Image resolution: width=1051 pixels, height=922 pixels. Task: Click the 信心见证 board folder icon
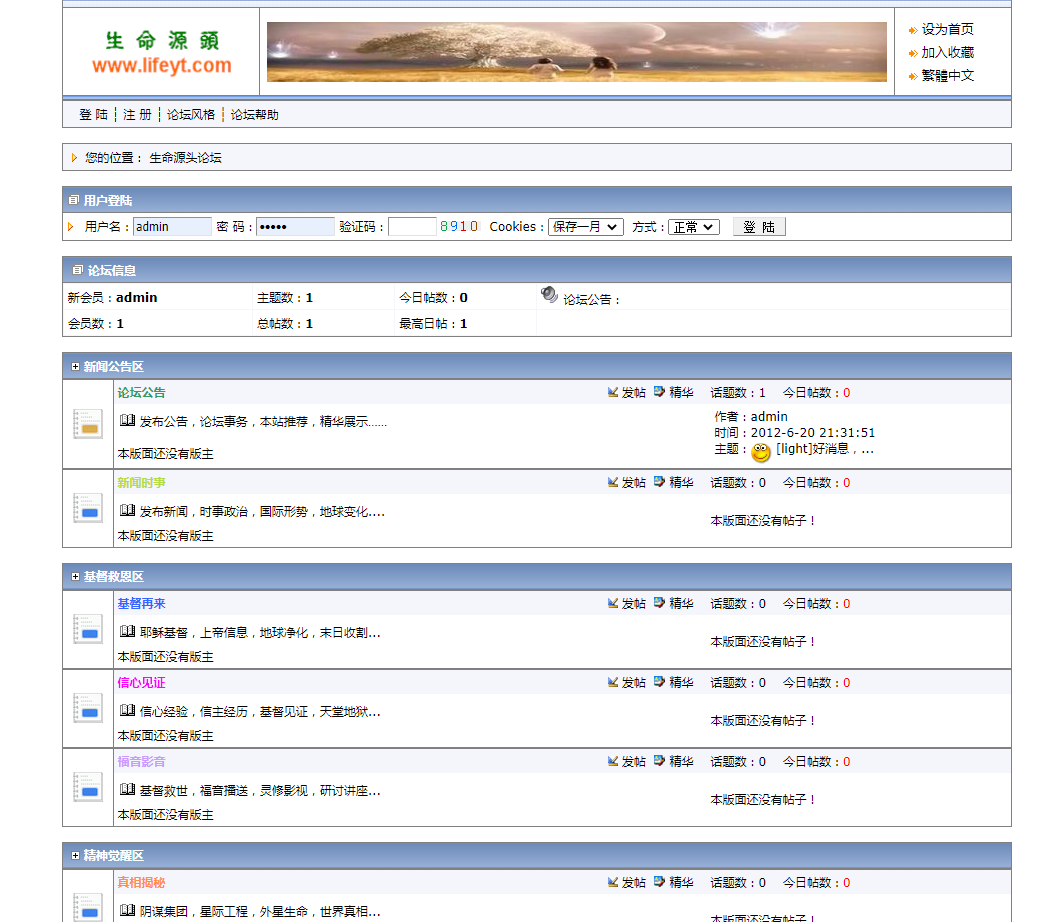pos(88,708)
